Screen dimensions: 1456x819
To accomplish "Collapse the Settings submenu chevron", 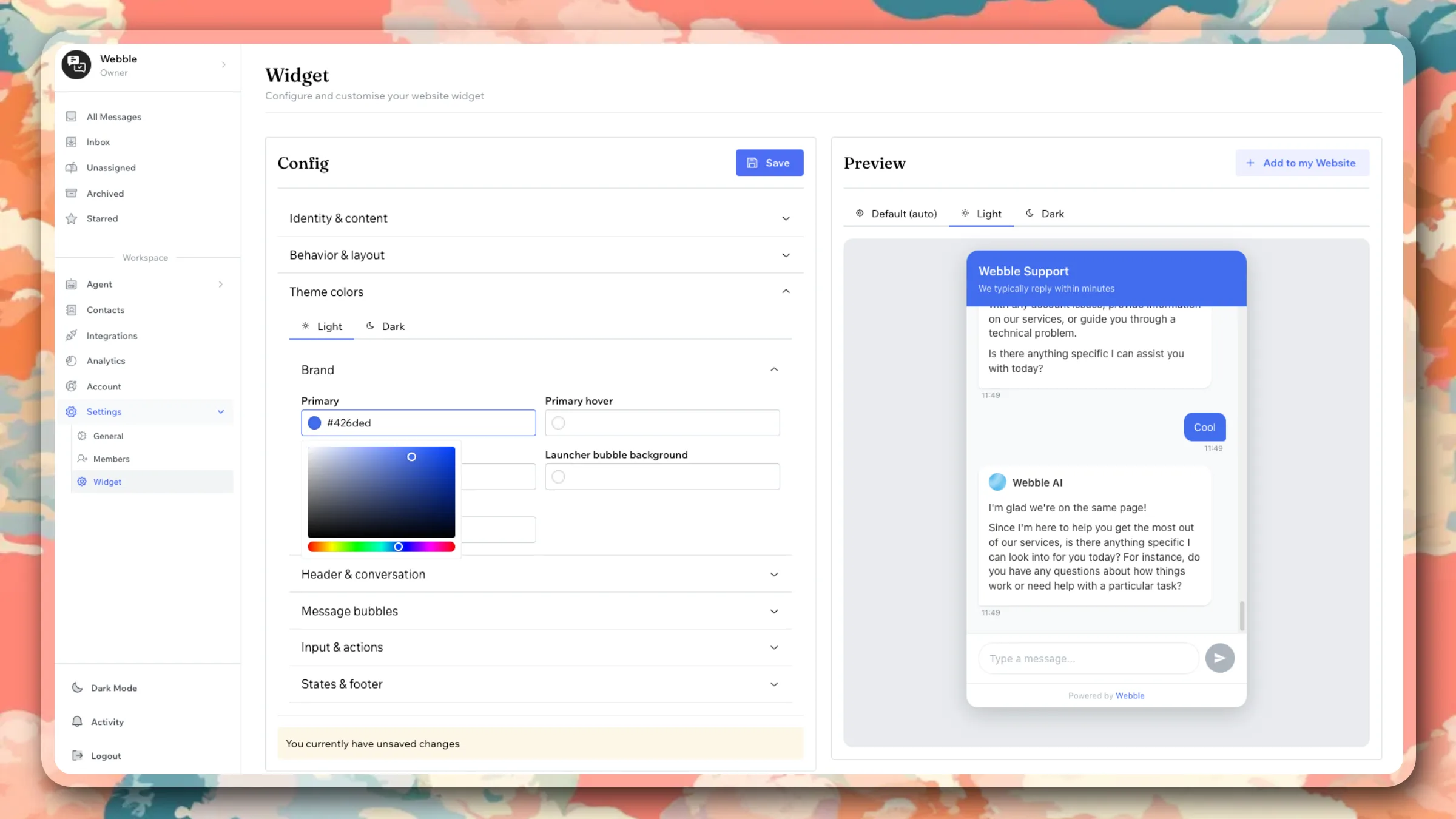I will point(221,412).
